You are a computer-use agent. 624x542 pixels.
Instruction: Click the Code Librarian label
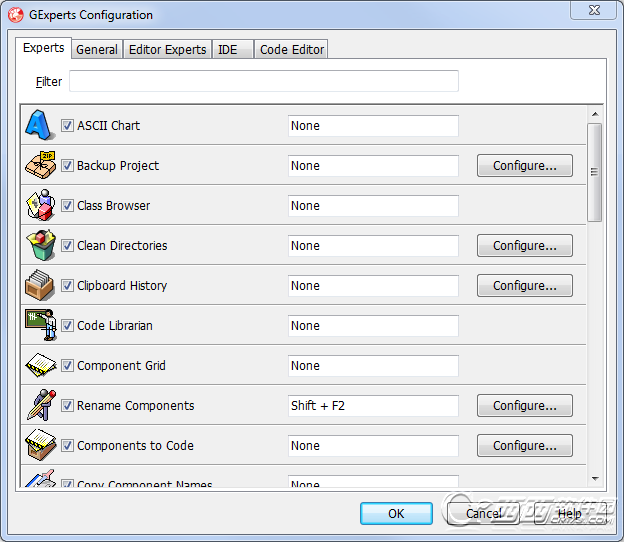pos(115,326)
